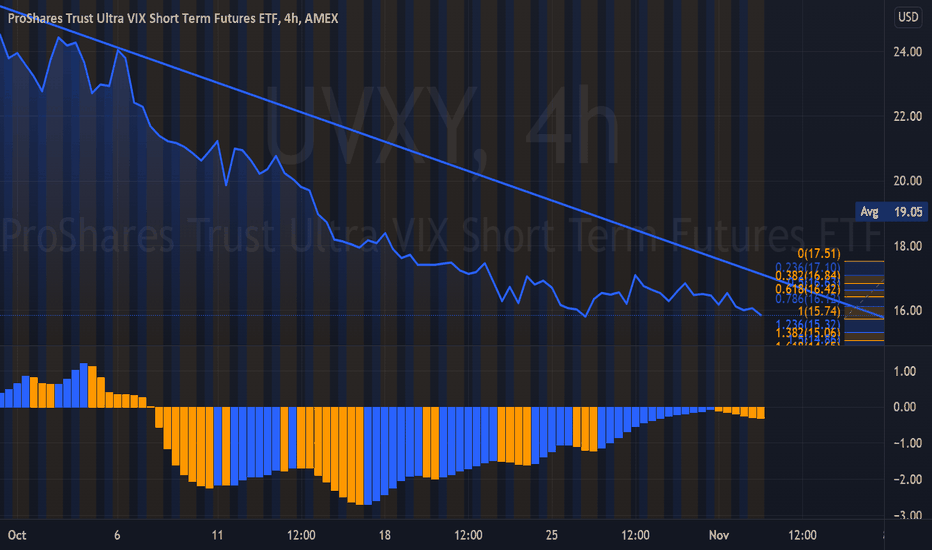Click the 1.00 indicator axis label
Viewport: 932px width, 550px height.
pyautogui.click(x=905, y=371)
